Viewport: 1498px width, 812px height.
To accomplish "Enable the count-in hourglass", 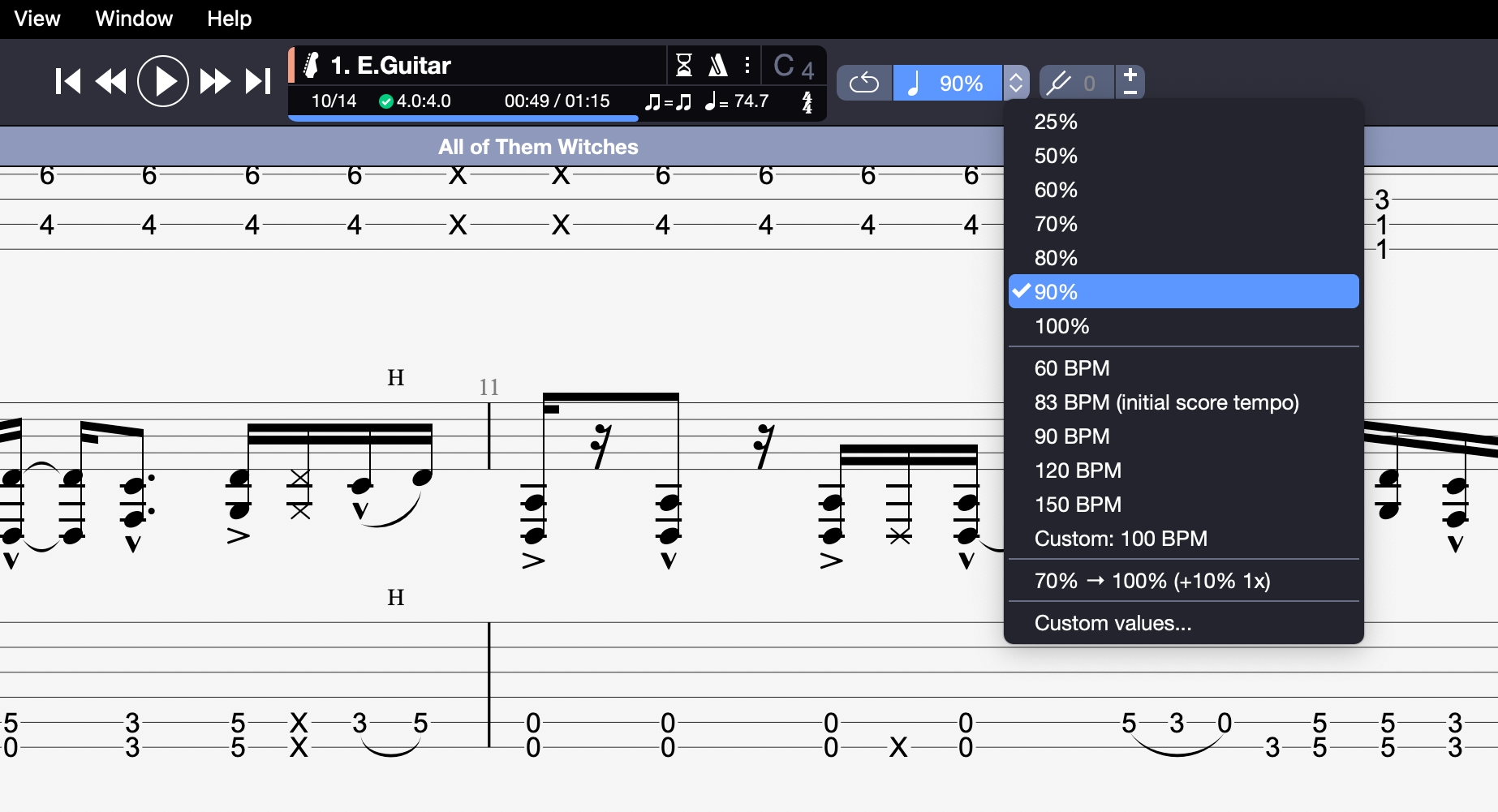I will (684, 65).
